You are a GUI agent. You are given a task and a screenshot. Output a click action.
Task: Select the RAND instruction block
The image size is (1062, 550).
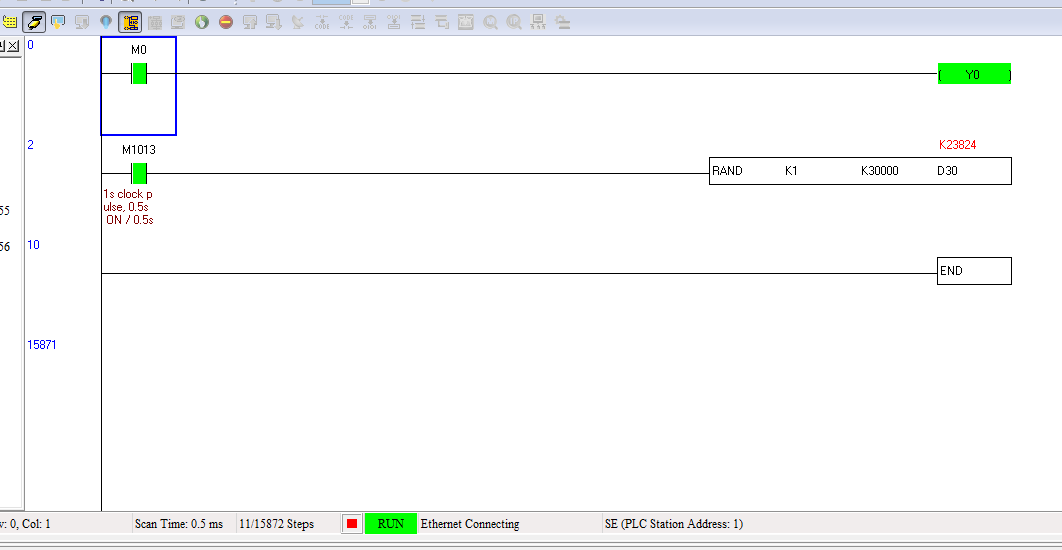click(x=728, y=171)
